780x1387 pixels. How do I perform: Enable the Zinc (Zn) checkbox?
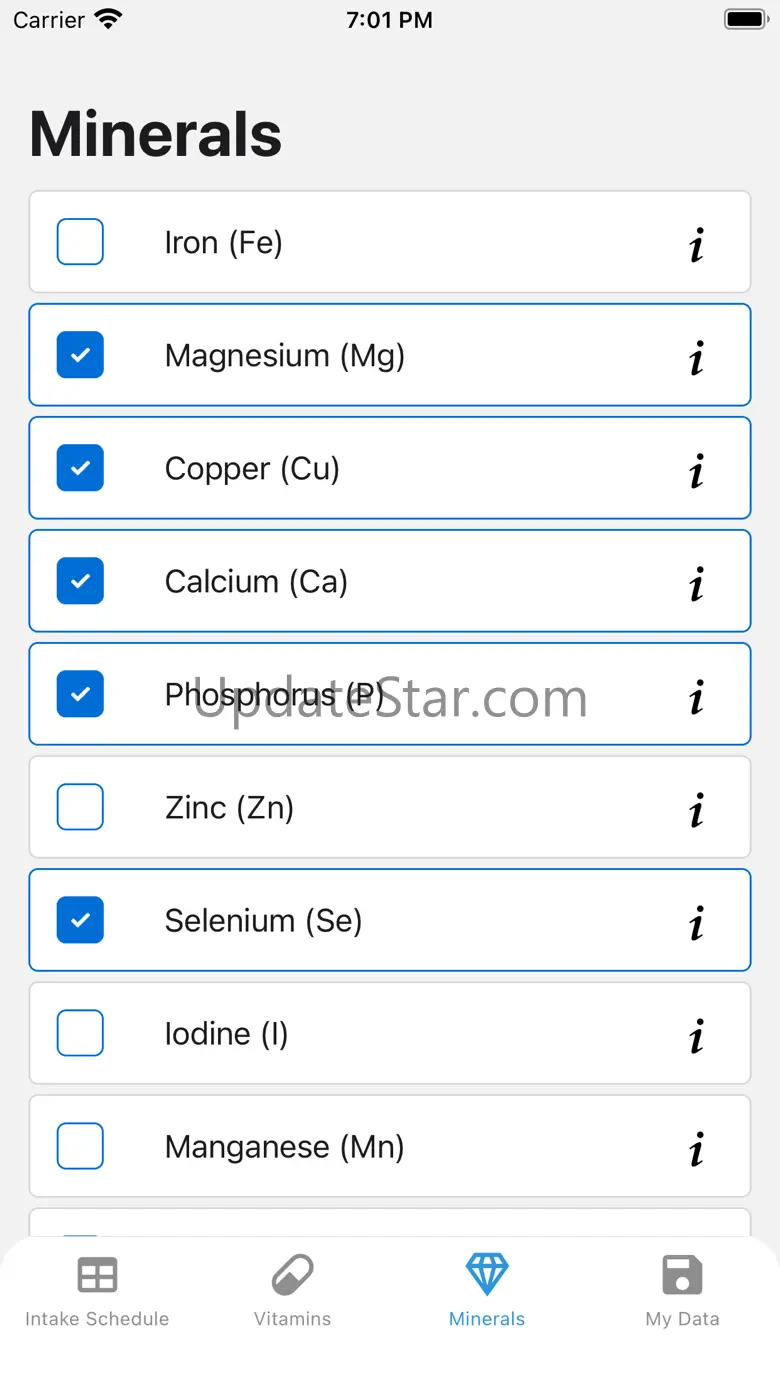[x=80, y=807]
